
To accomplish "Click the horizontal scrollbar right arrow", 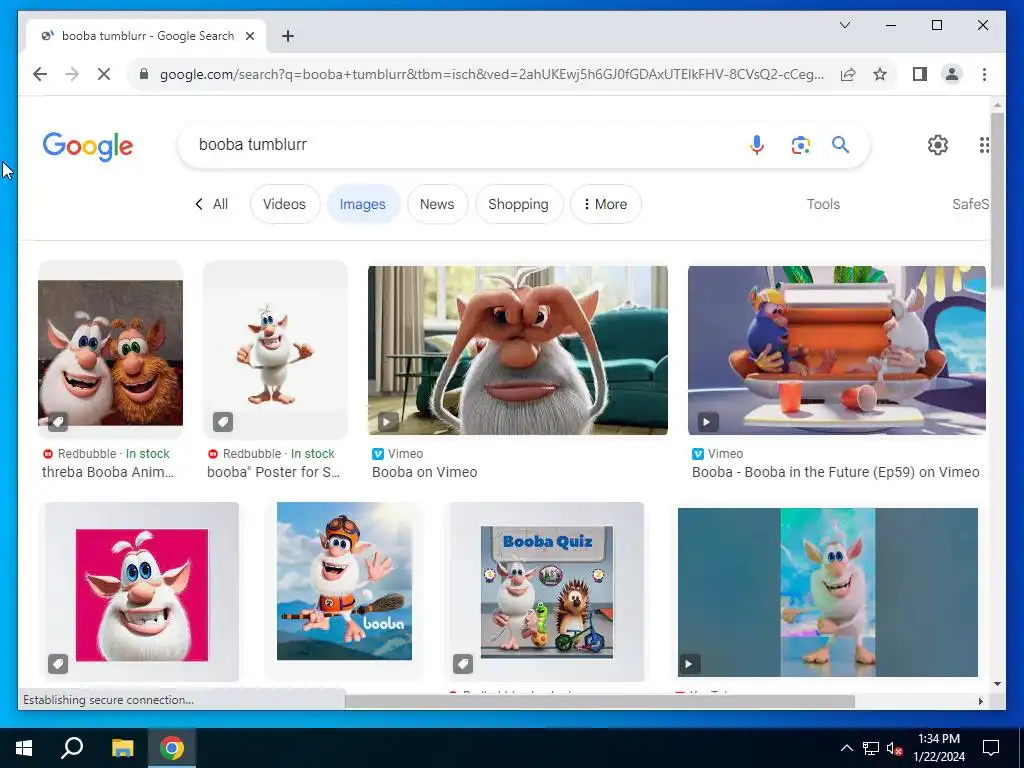I will pyautogui.click(x=980, y=701).
